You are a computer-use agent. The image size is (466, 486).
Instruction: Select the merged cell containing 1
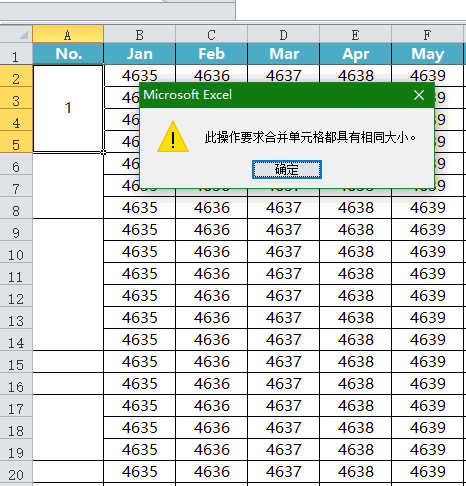pos(68,108)
